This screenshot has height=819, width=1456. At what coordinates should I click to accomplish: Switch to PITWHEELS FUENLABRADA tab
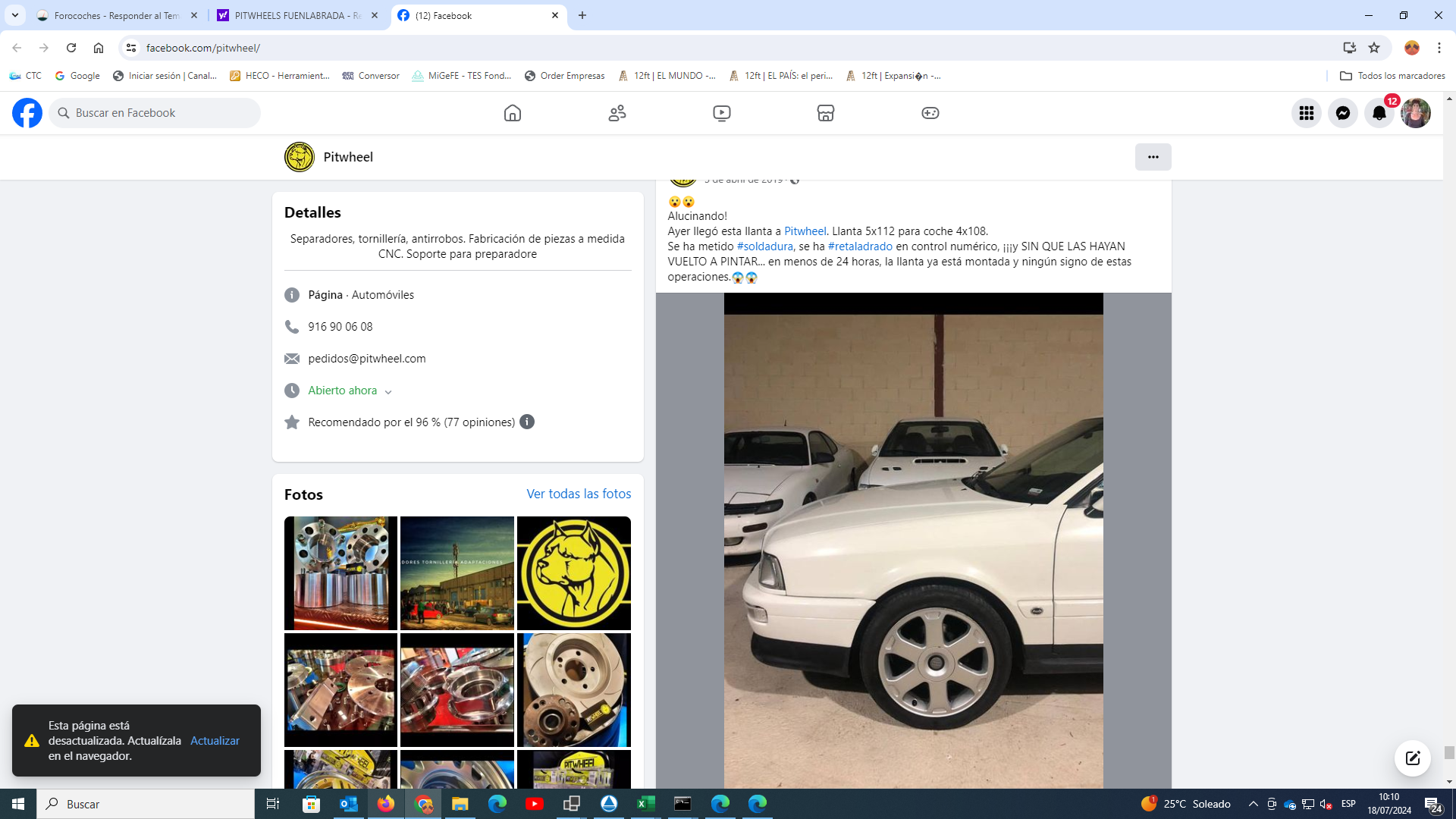click(x=298, y=15)
